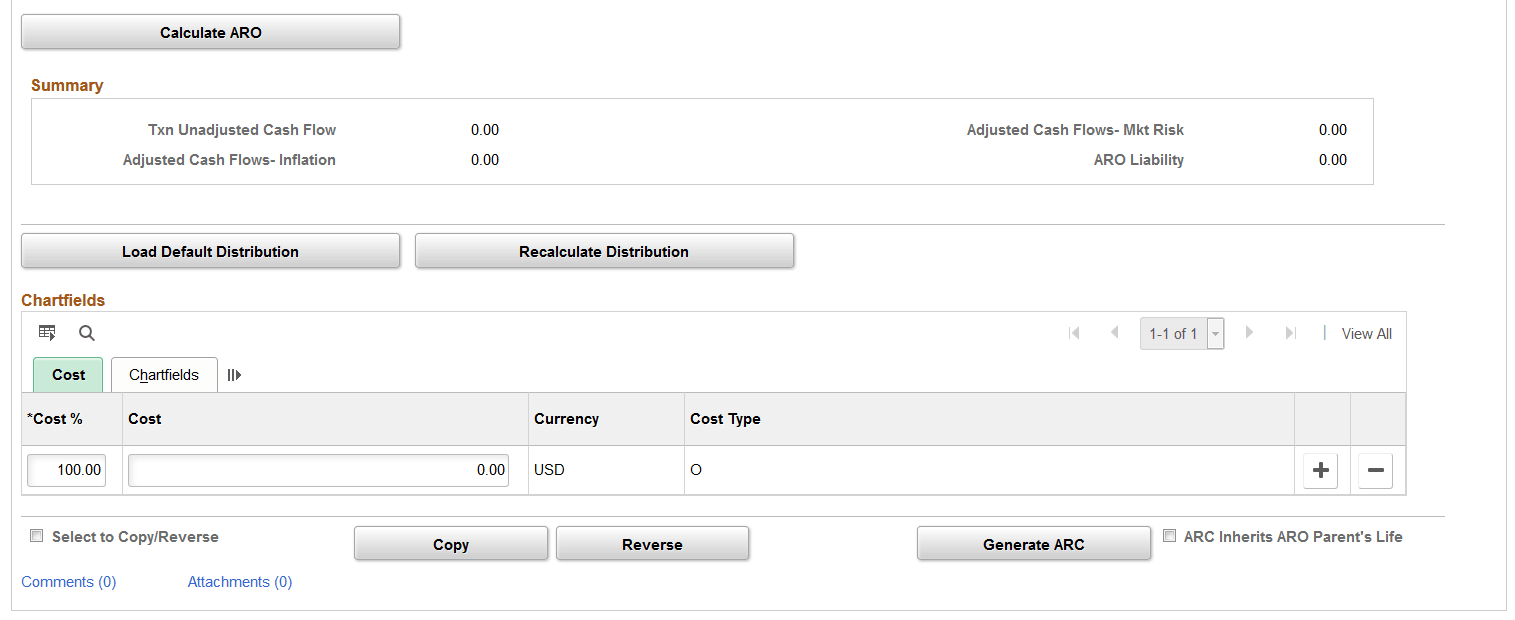The width and height of the screenshot is (1515, 620).
Task: Focus the Cost amount input field
Action: point(318,470)
